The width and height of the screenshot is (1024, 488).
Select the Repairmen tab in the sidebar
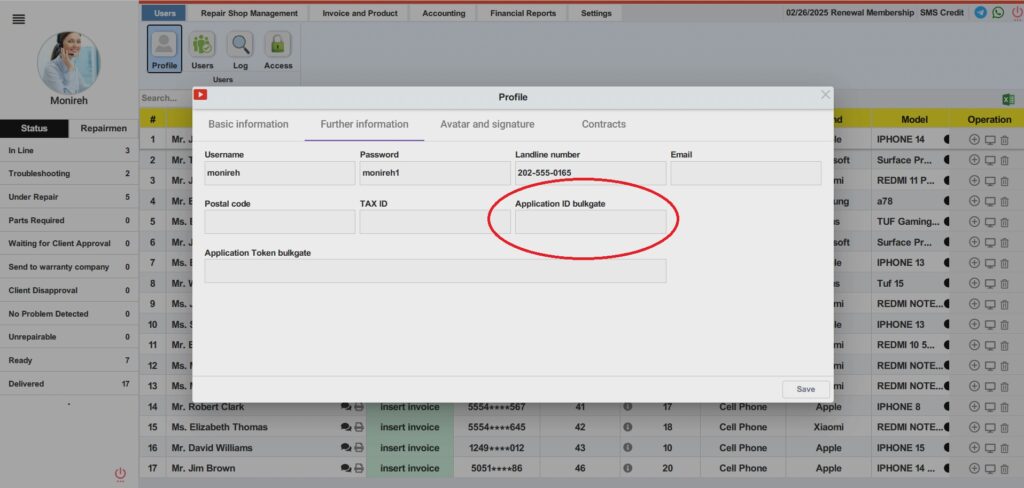coord(103,128)
